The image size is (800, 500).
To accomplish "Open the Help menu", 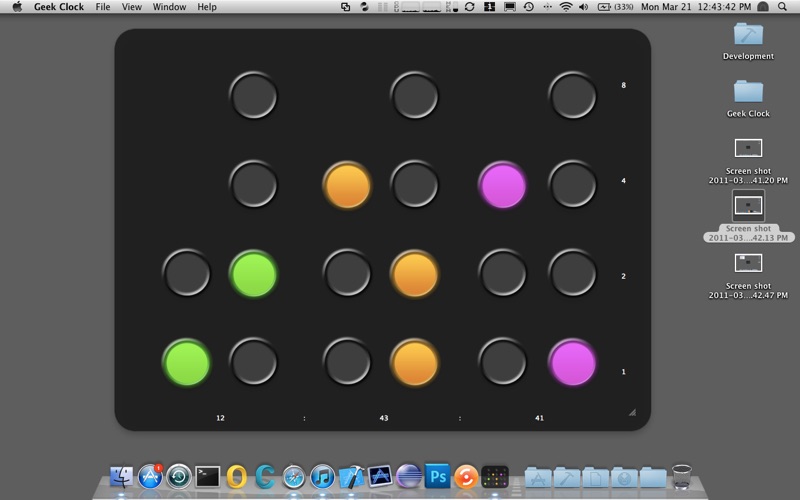I will (207, 7).
